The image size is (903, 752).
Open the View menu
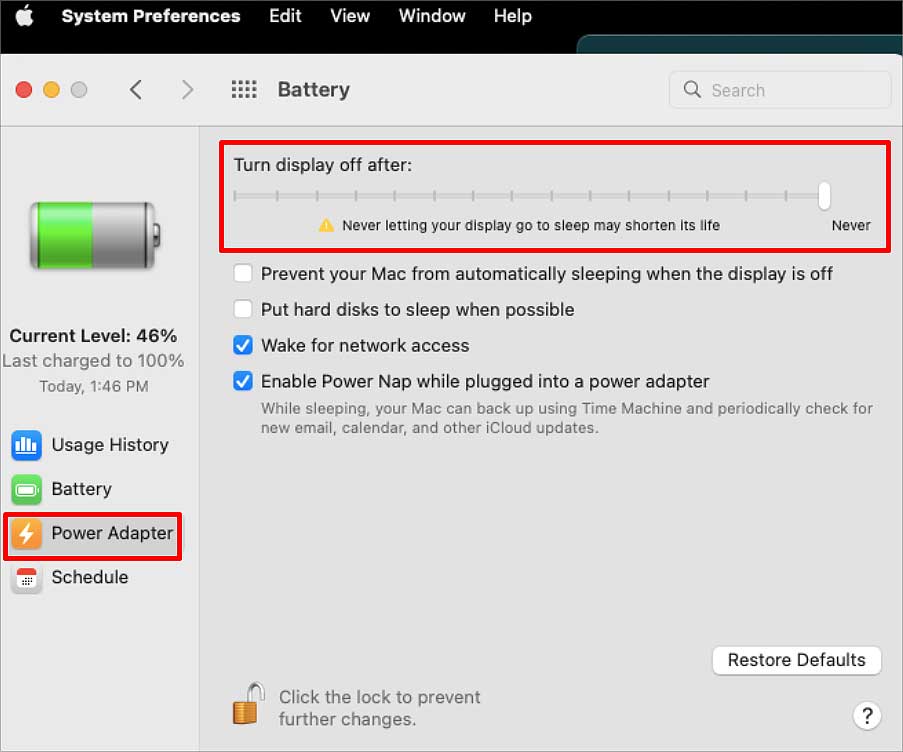(x=350, y=16)
